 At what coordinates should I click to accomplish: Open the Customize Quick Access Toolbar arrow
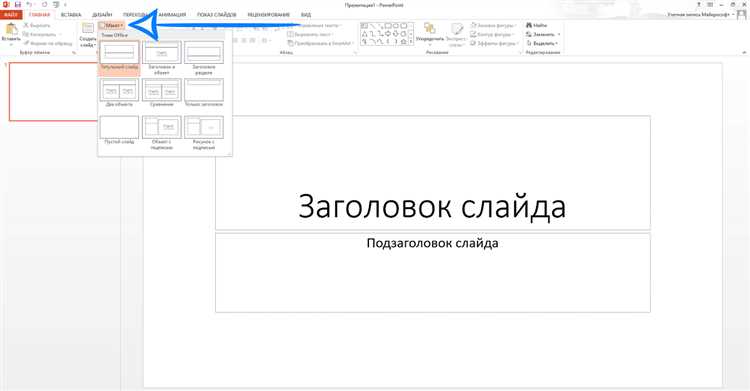[66, 4]
